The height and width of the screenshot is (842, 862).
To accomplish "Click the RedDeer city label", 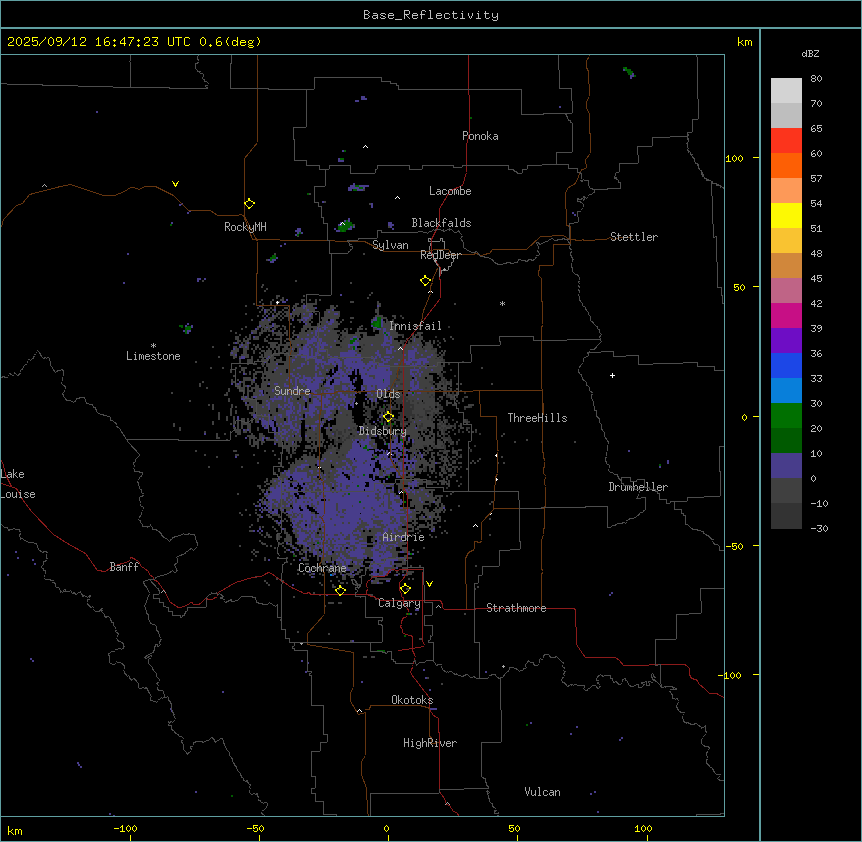I will click(440, 255).
